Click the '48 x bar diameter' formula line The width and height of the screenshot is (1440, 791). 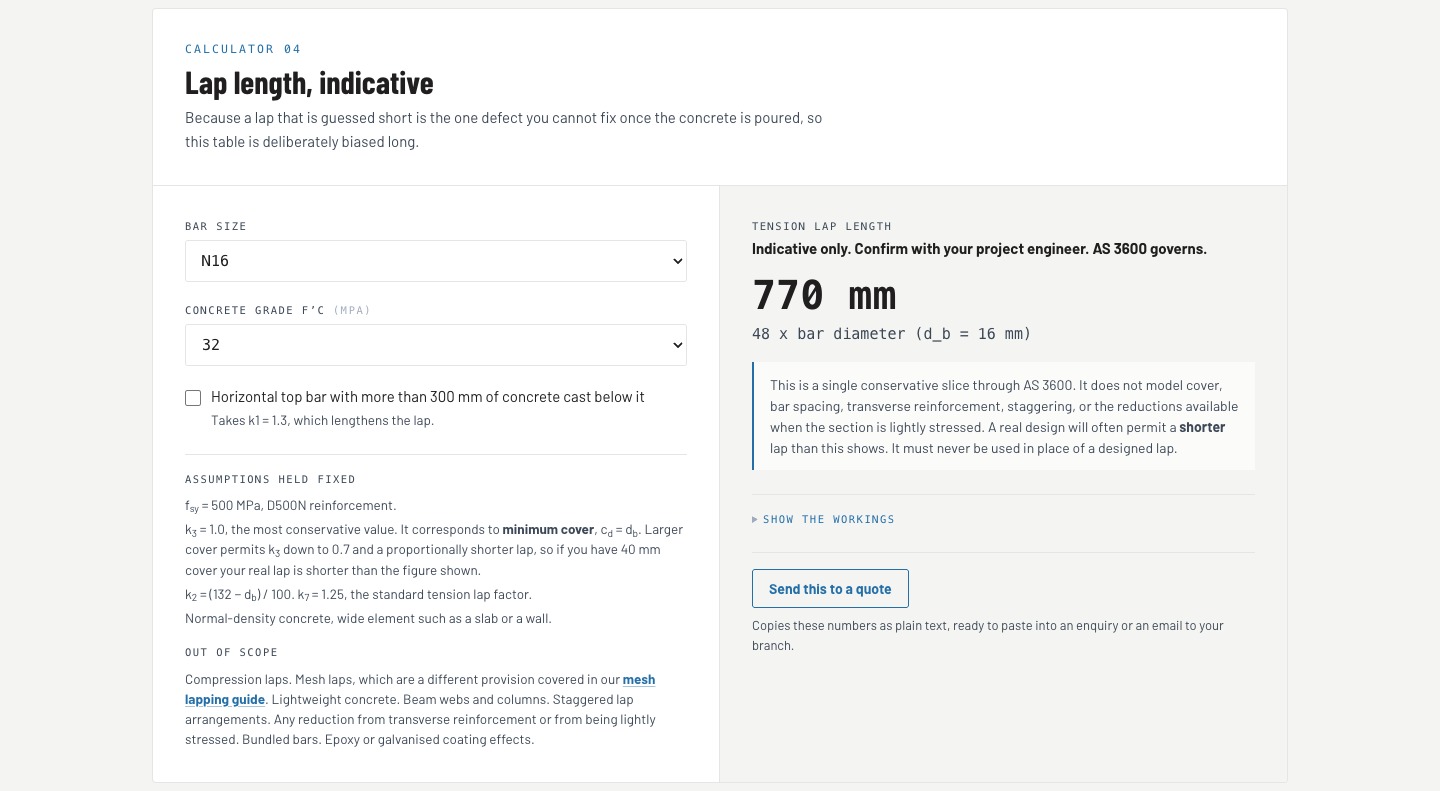click(891, 334)
